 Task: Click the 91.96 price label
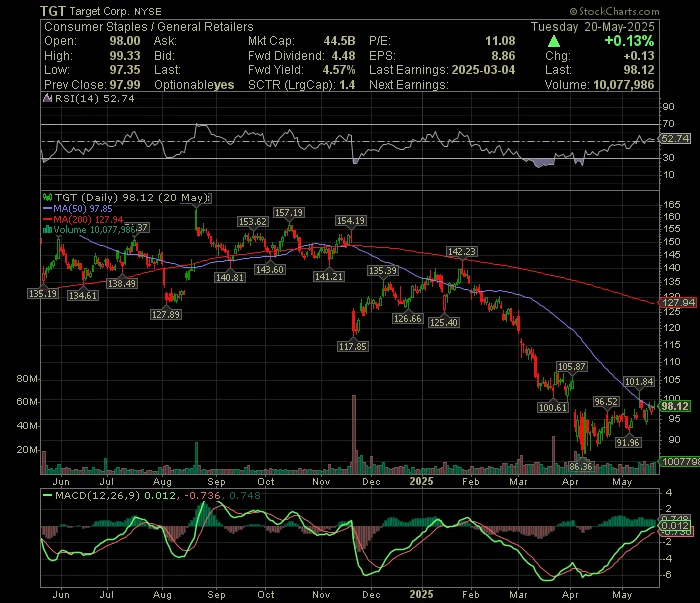coord(628,442)
